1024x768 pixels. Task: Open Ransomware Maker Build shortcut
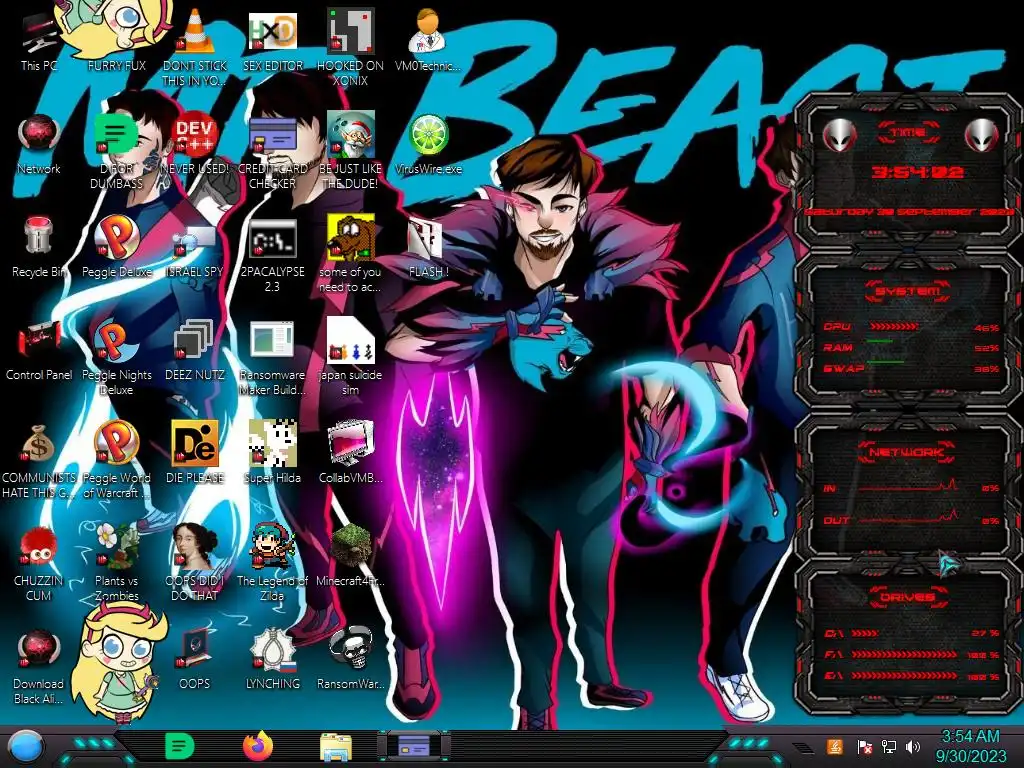click(x=273, y=357)
